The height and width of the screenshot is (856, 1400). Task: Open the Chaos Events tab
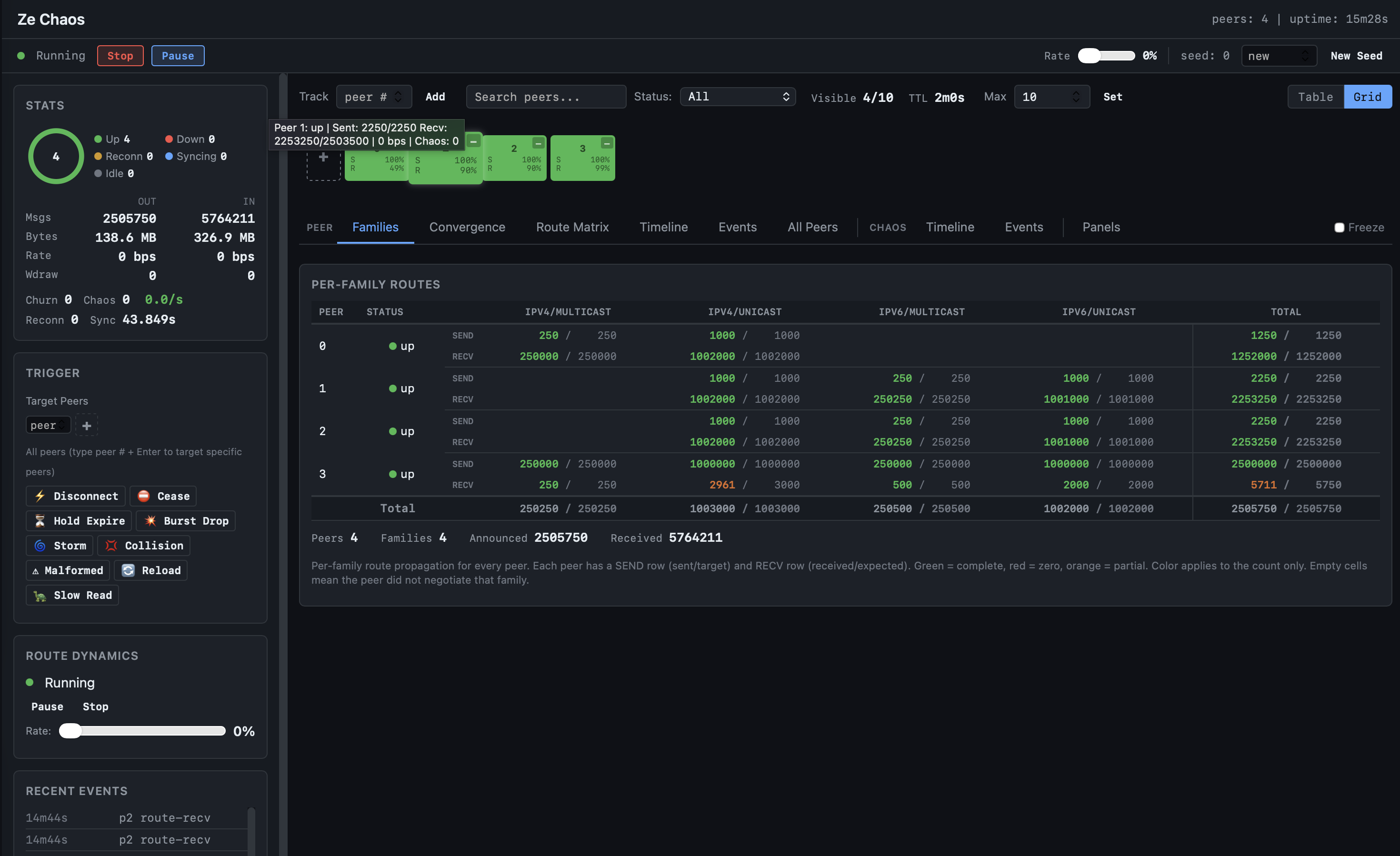1024,227
